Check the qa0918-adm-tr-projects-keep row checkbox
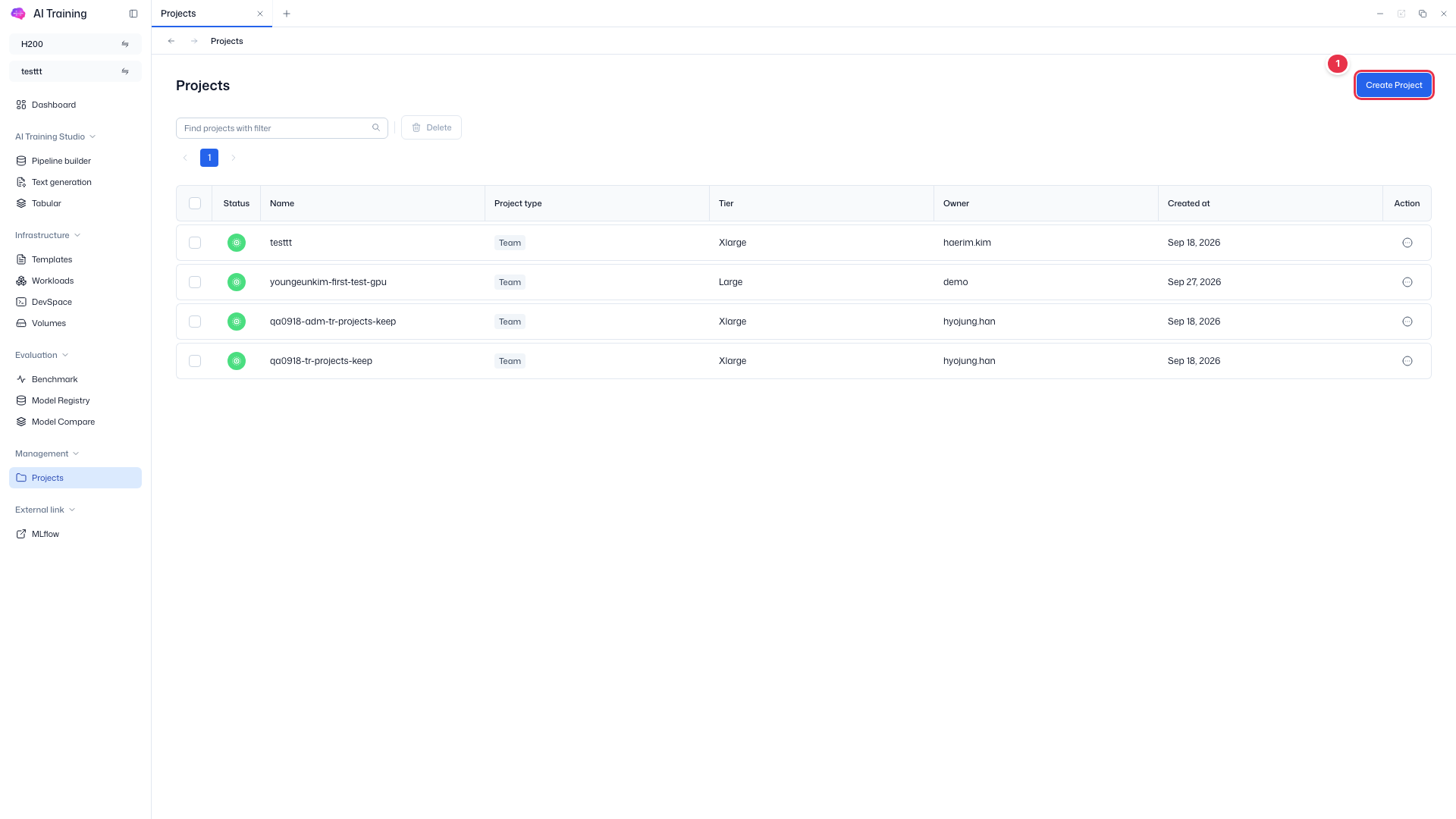 [x=195, y=322]
